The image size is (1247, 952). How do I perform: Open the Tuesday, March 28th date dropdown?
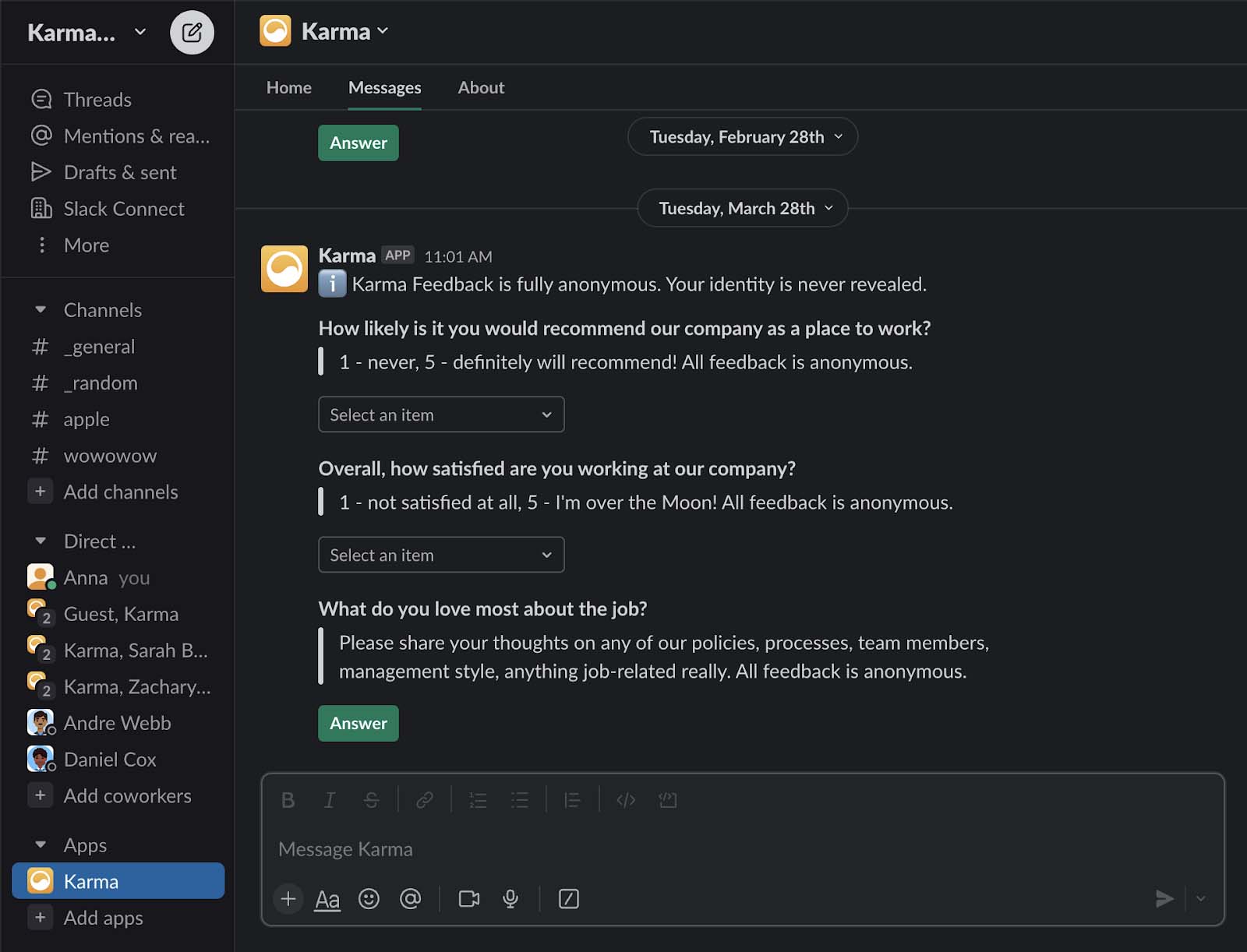pyautogui.click(x=741, y=208)
